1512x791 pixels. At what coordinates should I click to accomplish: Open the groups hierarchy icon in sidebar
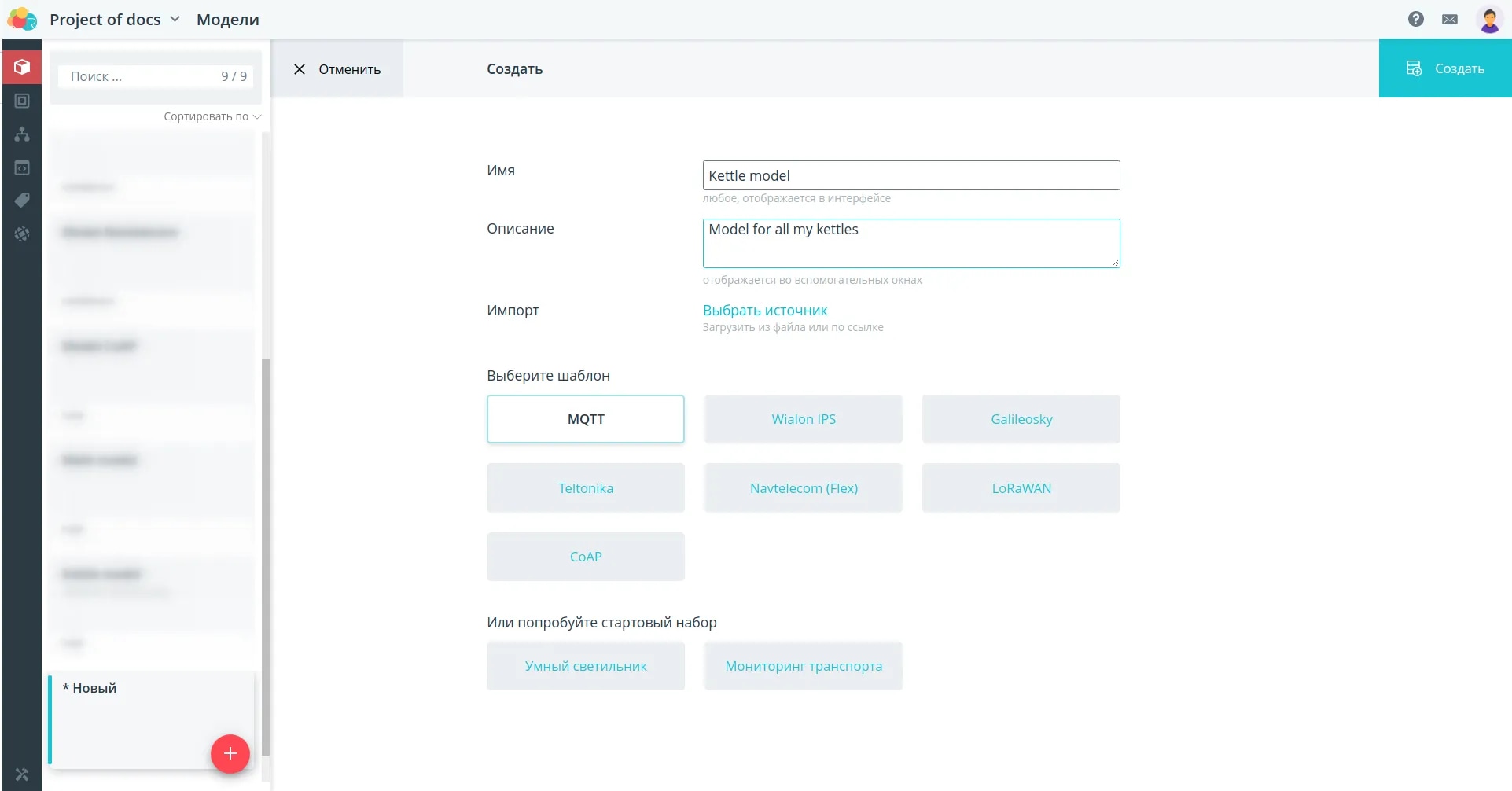pyautogui.click(x=22, y=134)
